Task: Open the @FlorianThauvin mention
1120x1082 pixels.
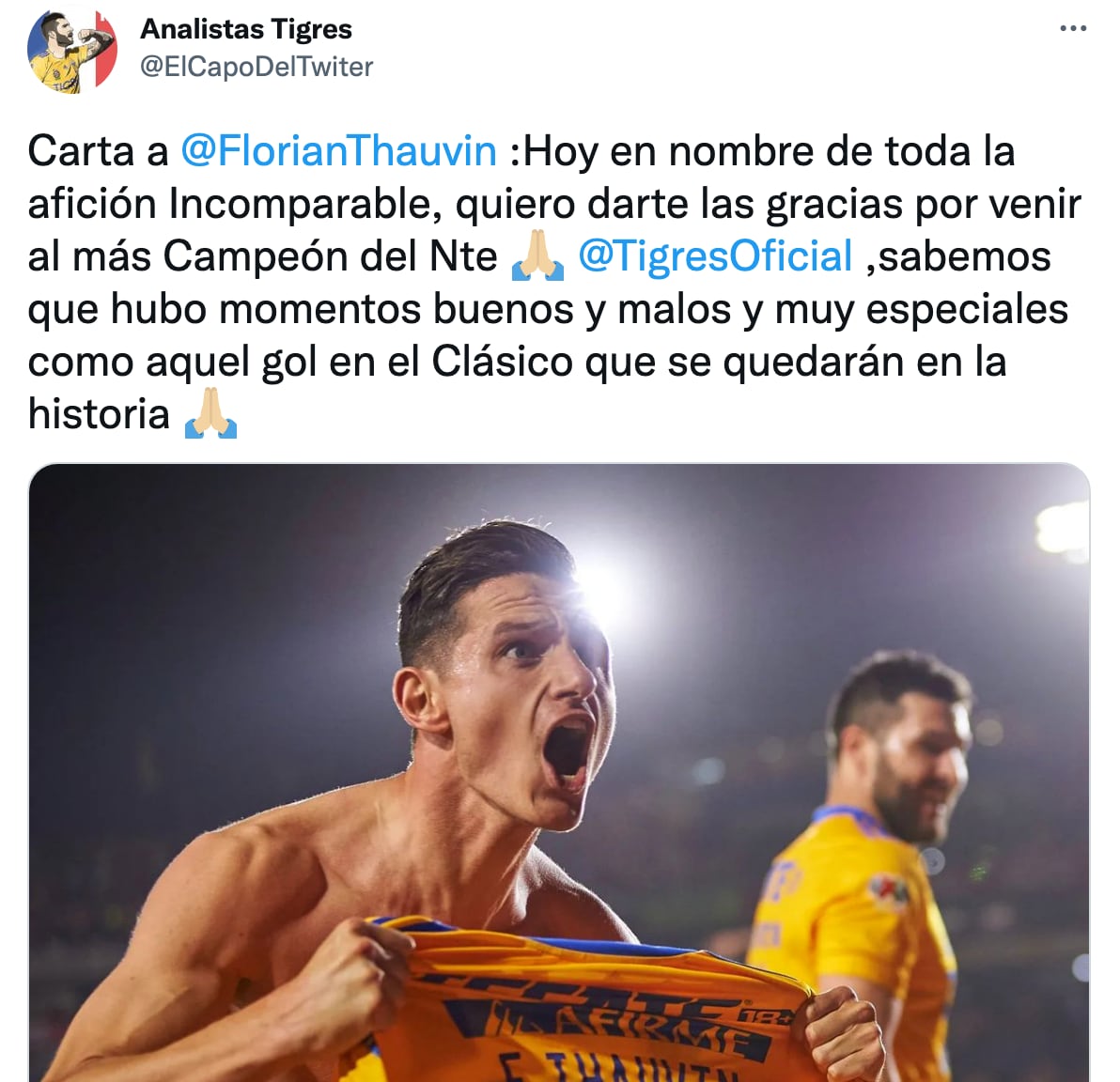Action: [338, 151]
